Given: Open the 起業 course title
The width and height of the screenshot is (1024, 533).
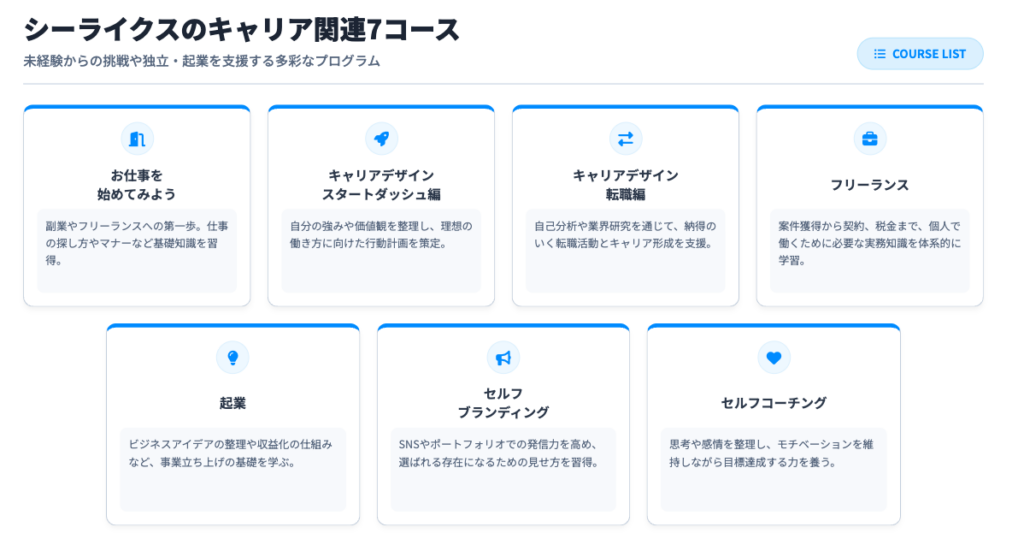Looking at the screenshot, I should coord(233,403).
